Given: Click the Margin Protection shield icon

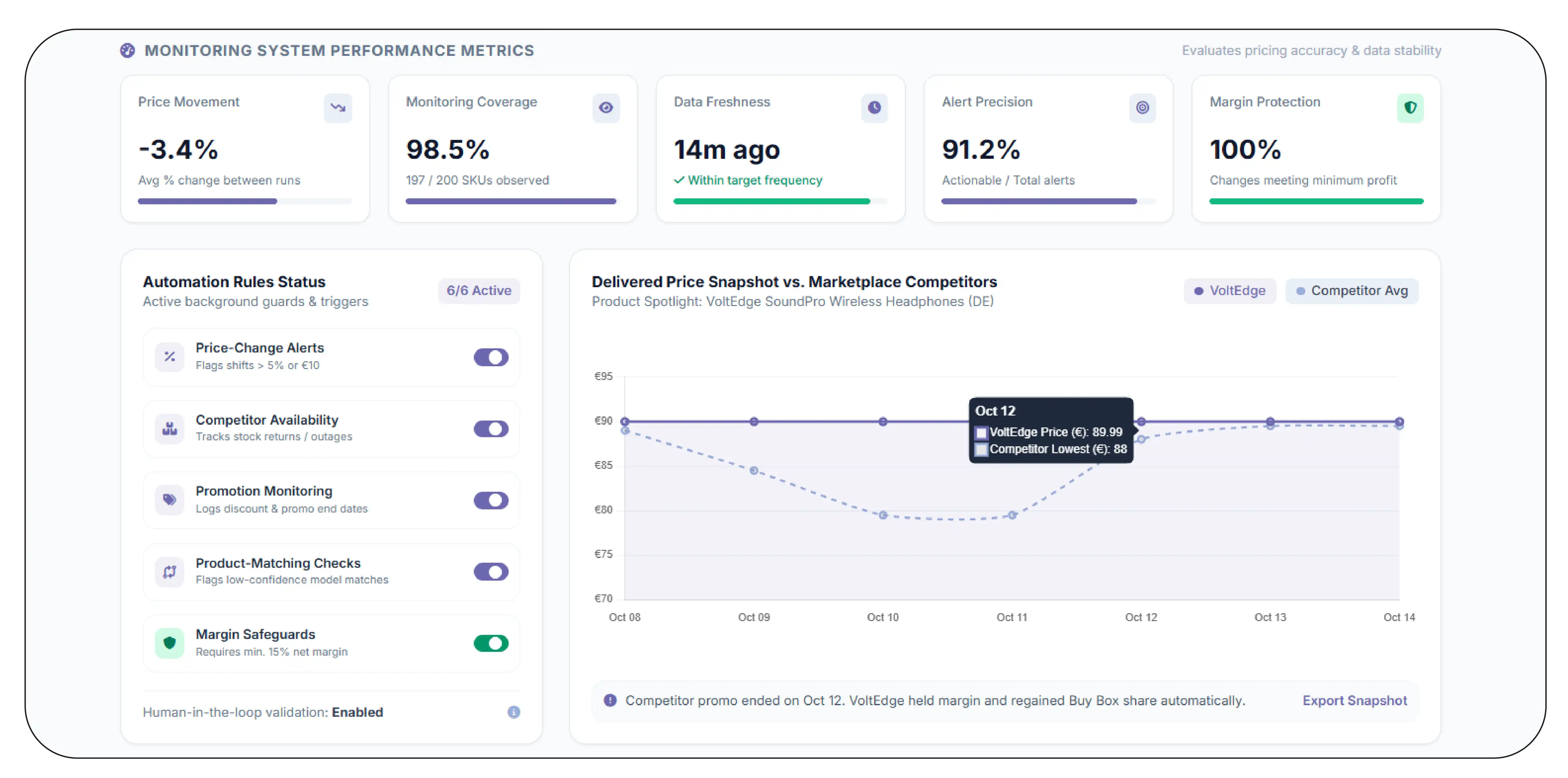Looking at the screenshot, I should coord(1410,108).
